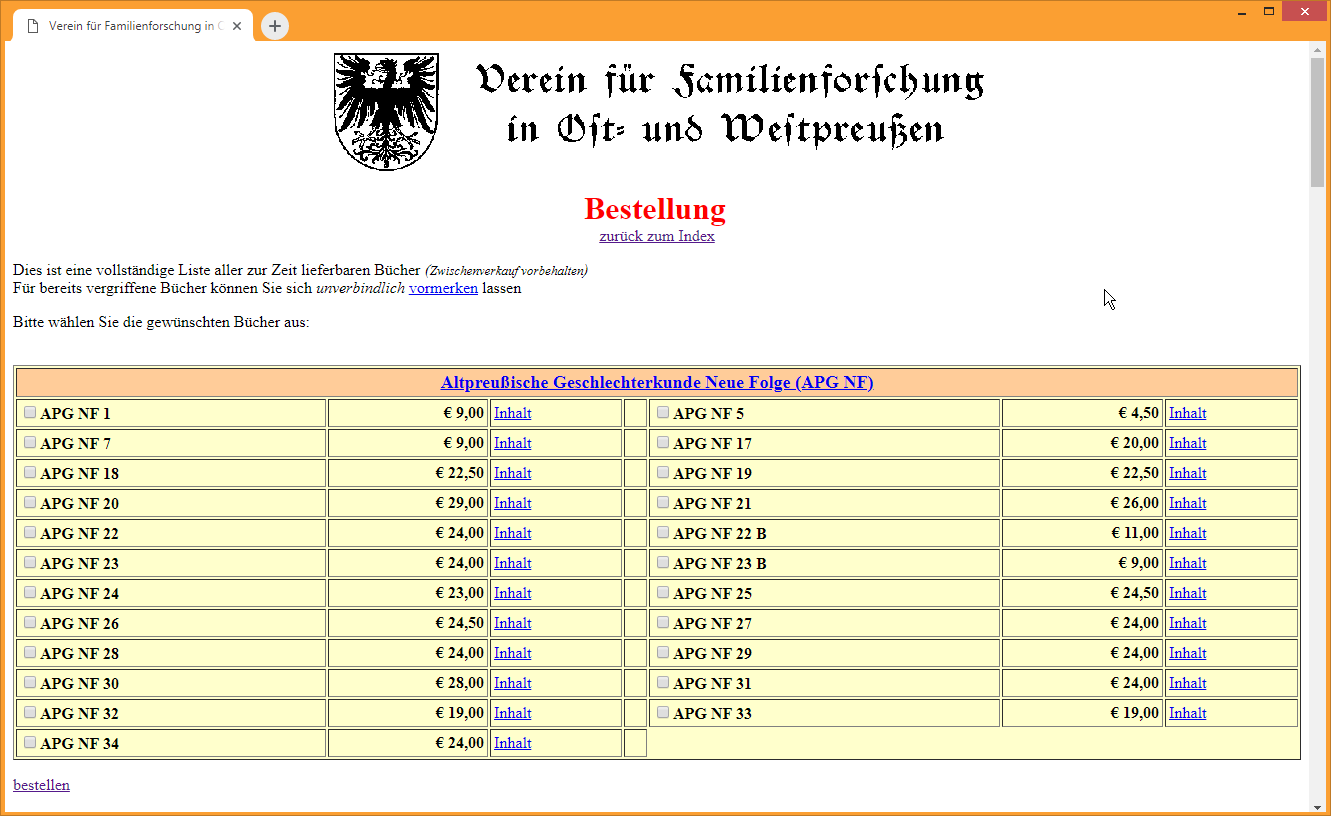Viewport: 1331px width, 816px height.
Task: Check the APG NF 34 checkbox
Action: [x=30, y=742]
